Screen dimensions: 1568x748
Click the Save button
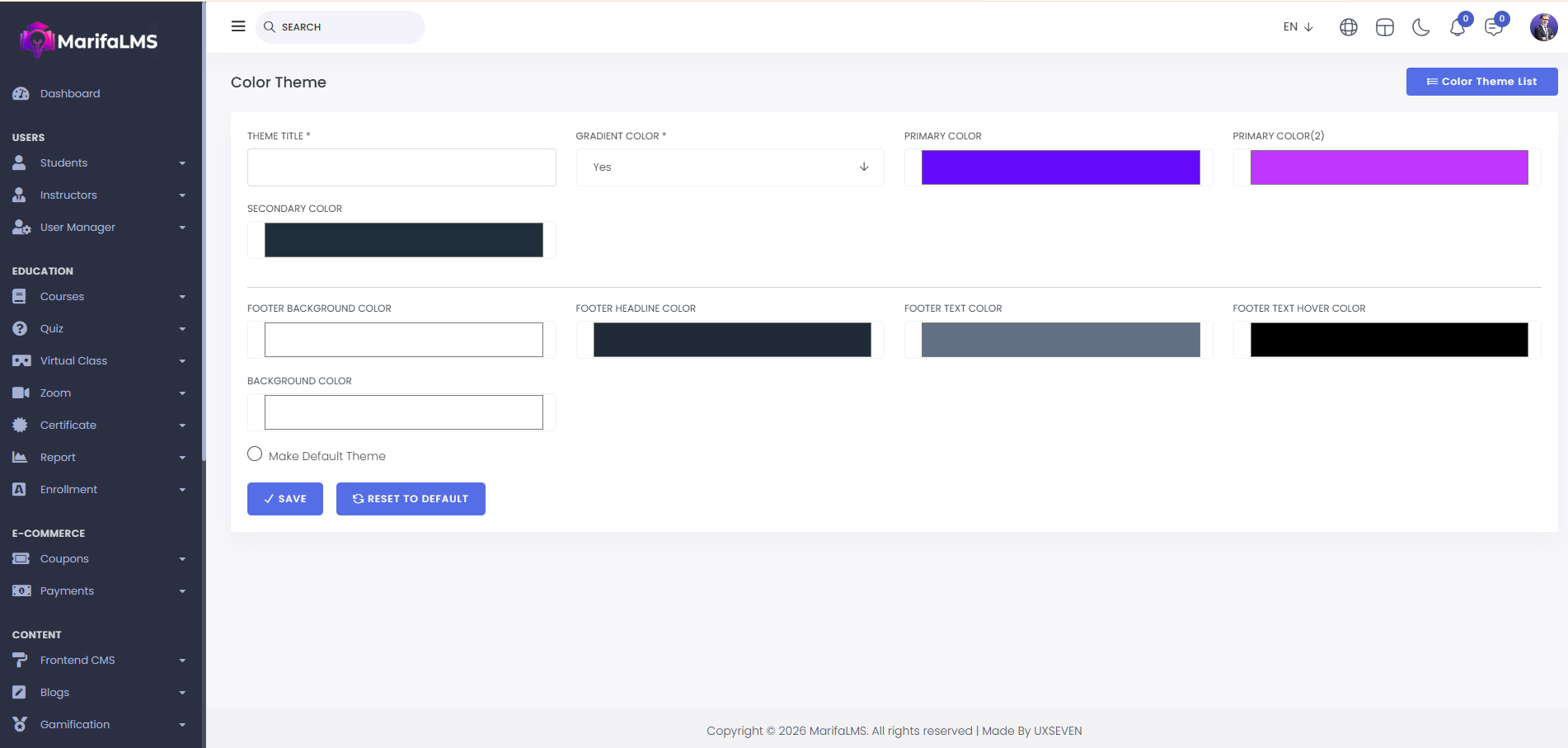(x=284, y=499)
